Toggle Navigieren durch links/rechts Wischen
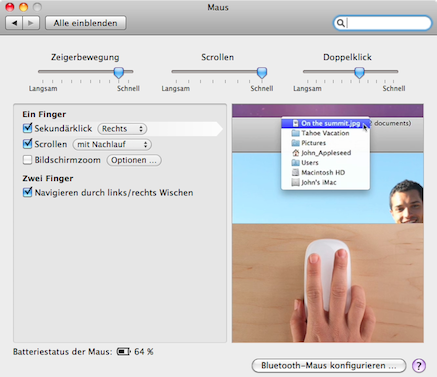 click(x=27, y=192)
